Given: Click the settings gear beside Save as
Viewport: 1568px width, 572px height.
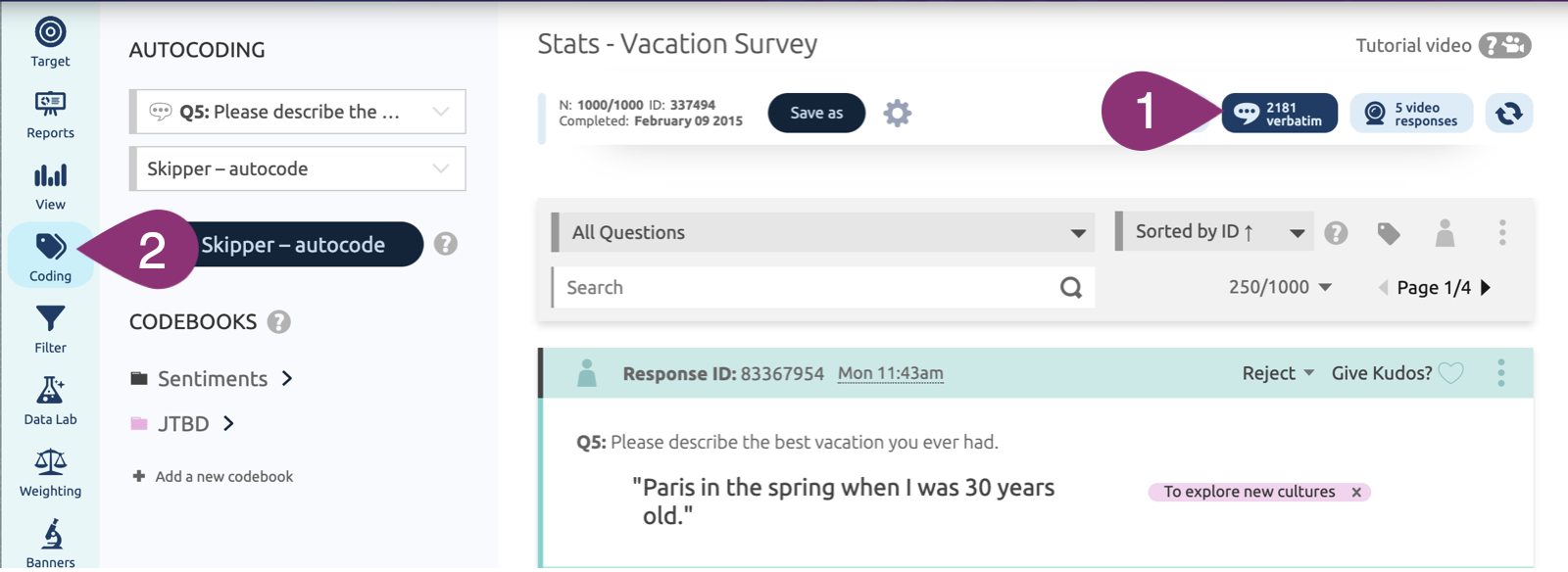Looking at the screenshot, I should (x=897, y=114).
